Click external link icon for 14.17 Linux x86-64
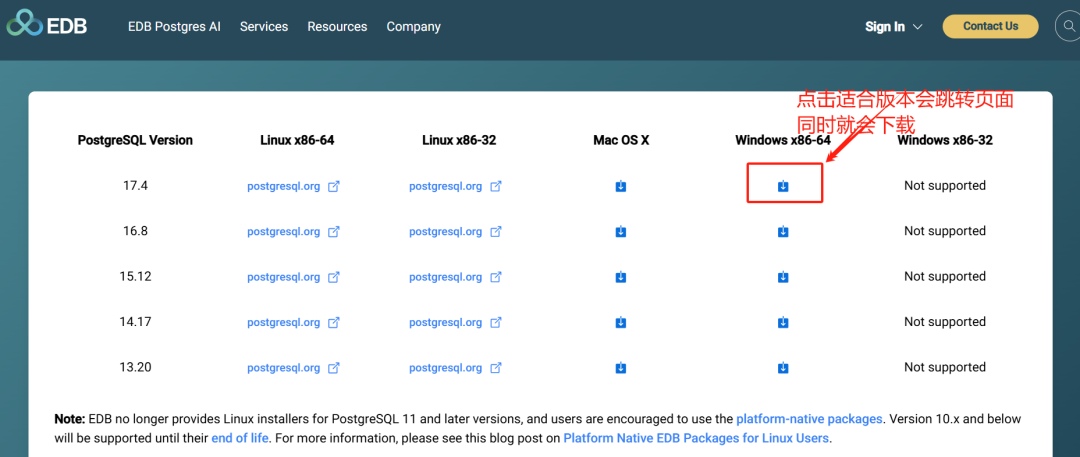Screen dimensions: 1080x457 334,323
